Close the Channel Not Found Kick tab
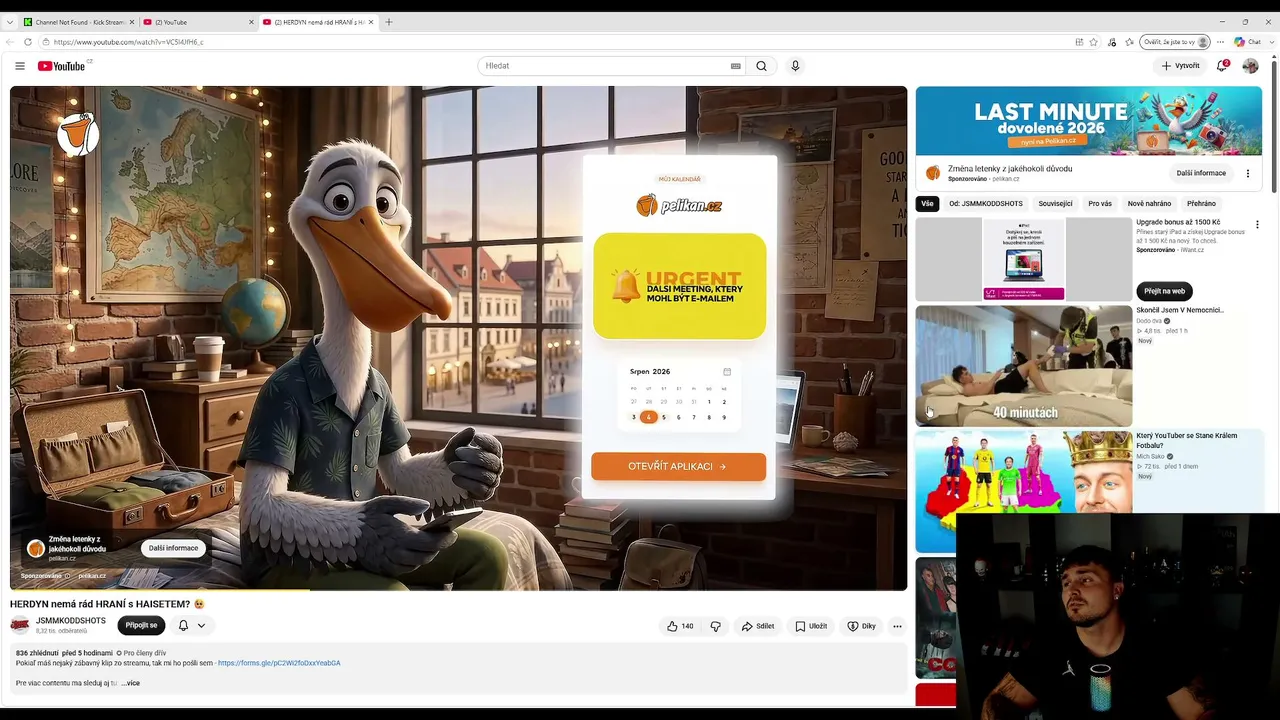1280x720 pixels. click(x=131, y=22)
